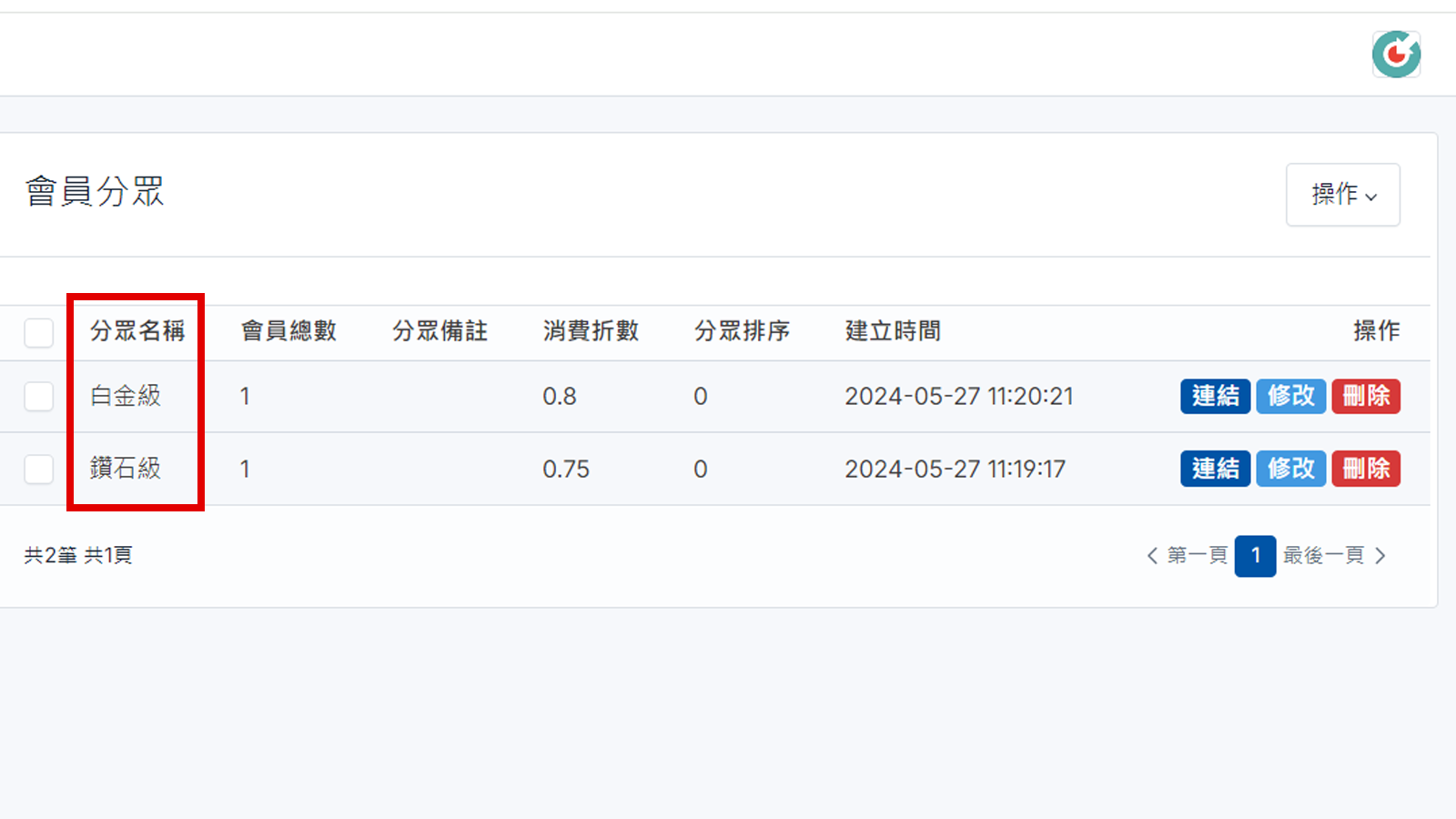This screenshot has height=819, width=1456.
Task: Click timestamp 2024-05-27 11:20:21
Action: 959,397
